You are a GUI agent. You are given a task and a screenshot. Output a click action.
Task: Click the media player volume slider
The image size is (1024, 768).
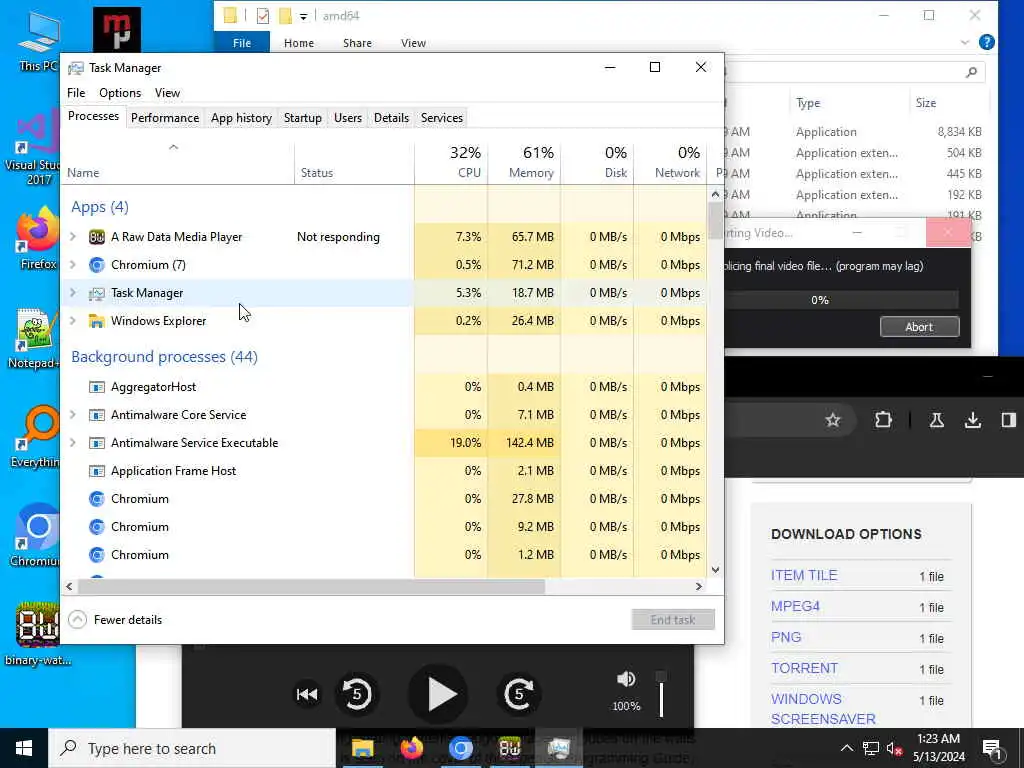(661, 696)
